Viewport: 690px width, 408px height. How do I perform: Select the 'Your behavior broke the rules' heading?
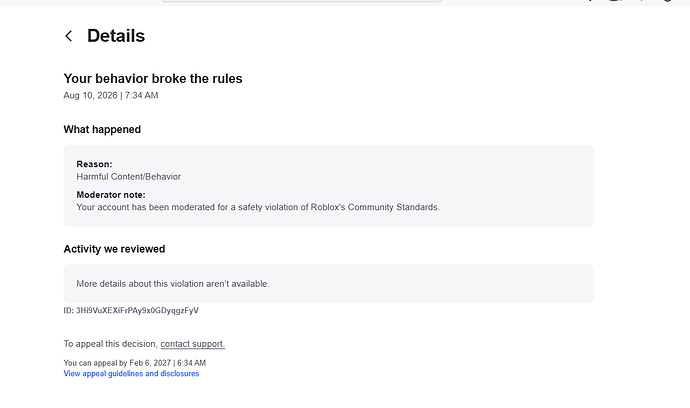coord(153,78)
